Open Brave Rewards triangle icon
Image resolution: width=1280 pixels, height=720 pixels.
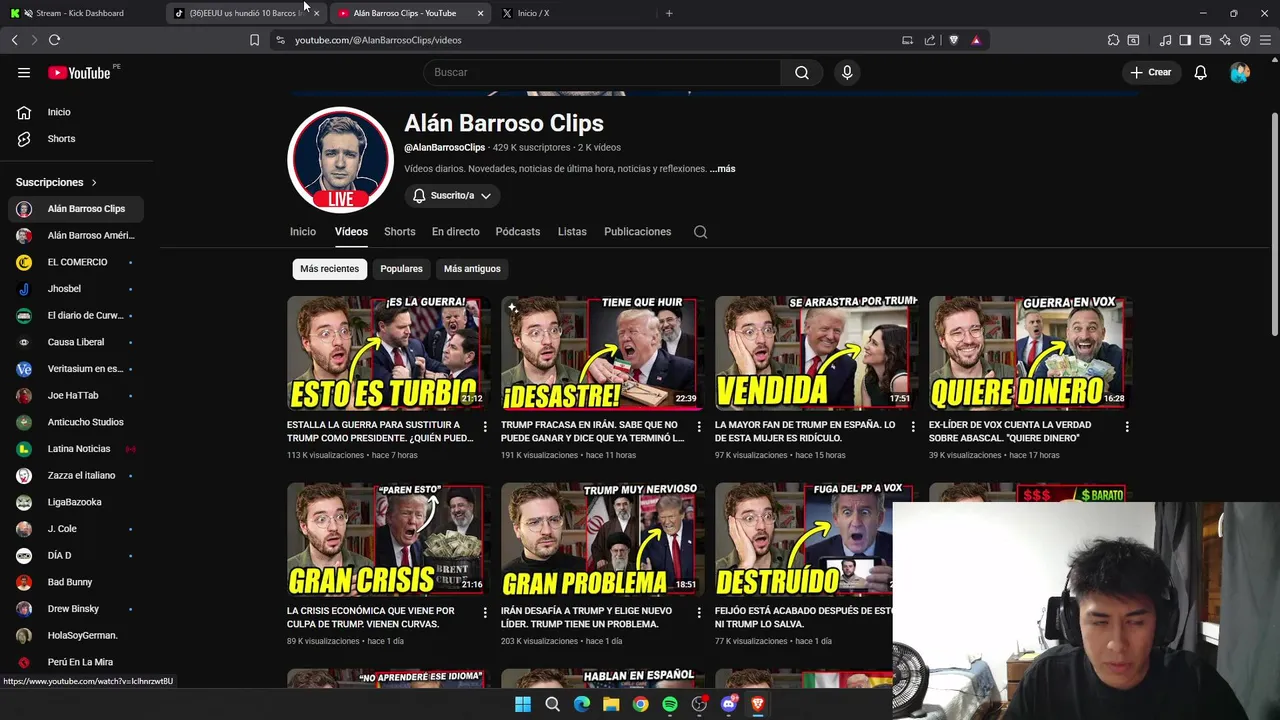point(976,40)
